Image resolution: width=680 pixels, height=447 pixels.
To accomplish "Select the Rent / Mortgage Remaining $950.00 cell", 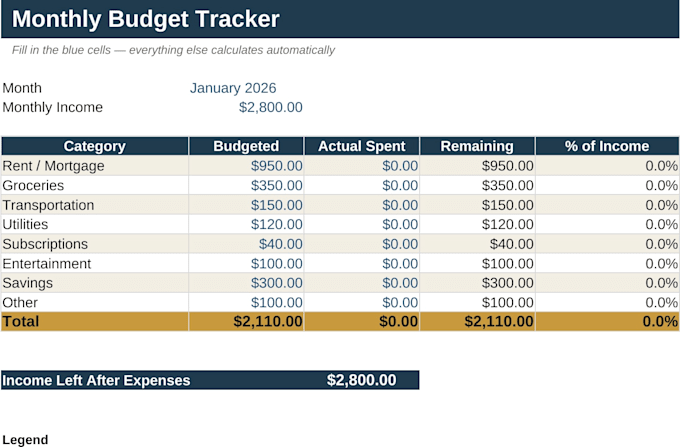I will coord(477,166).
